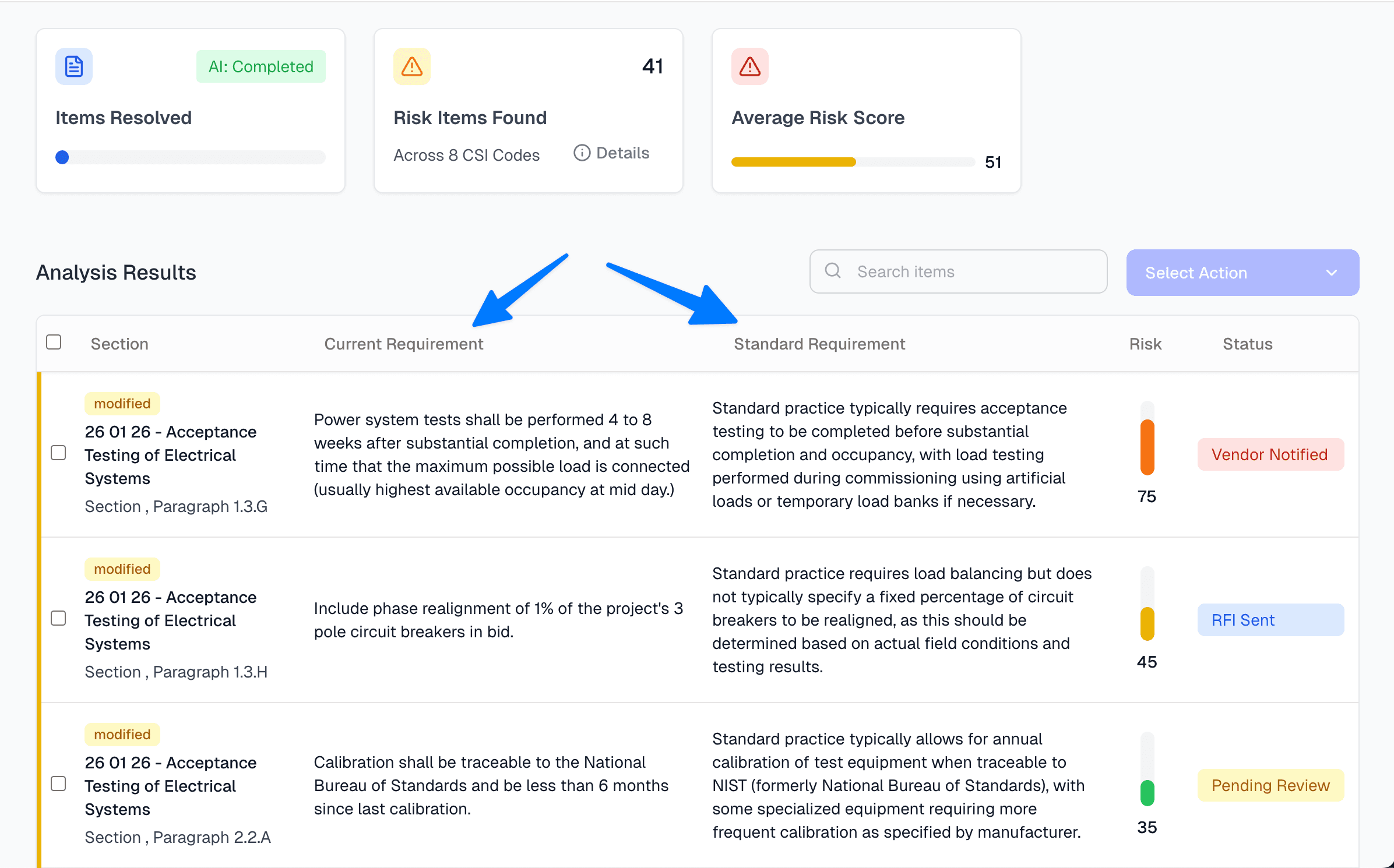1394x868 pixels.
Task: Click the AI: Completed badge
Action: (x=261, y=66)
